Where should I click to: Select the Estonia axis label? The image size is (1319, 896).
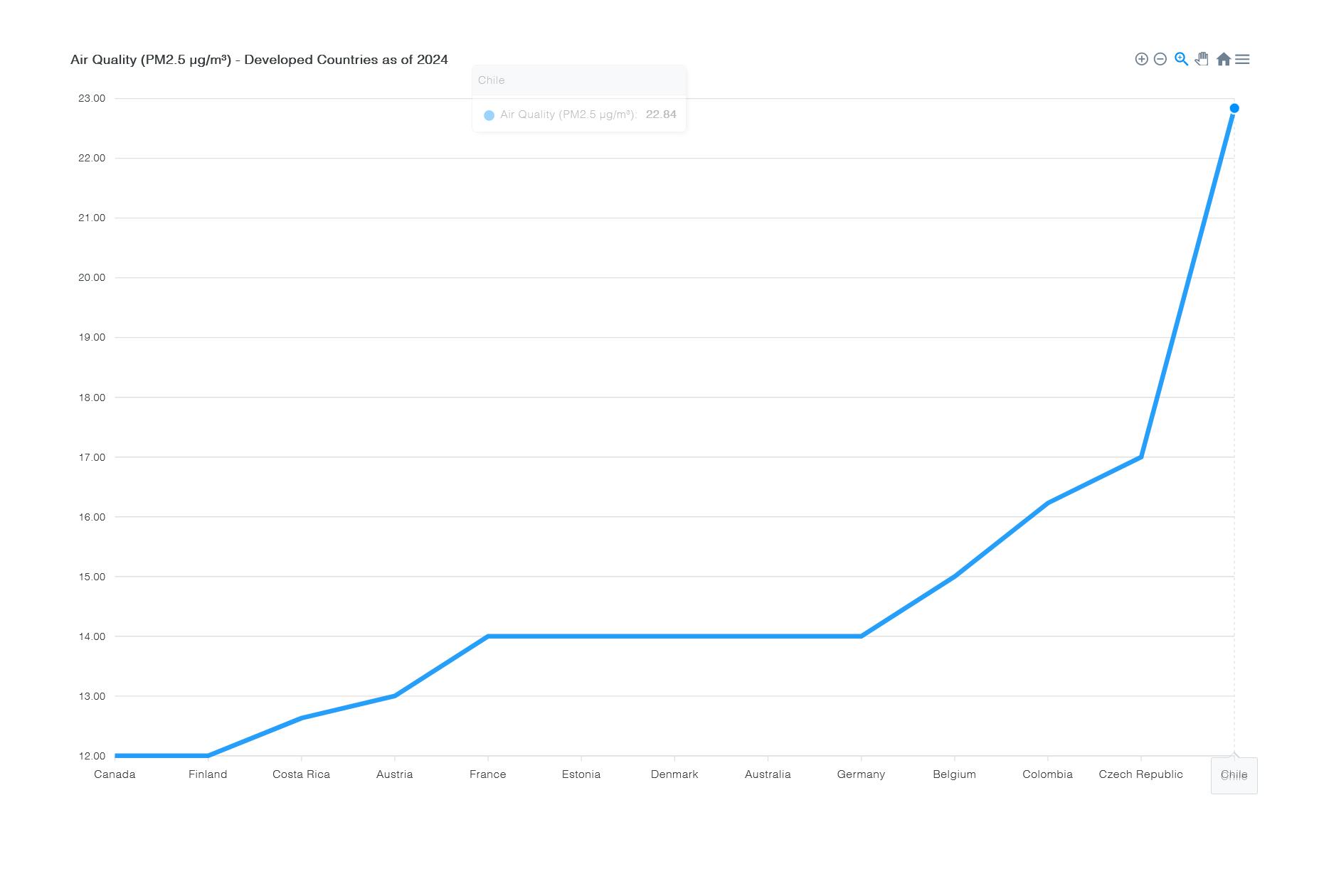pyautogui.click(x=581, y=774)
